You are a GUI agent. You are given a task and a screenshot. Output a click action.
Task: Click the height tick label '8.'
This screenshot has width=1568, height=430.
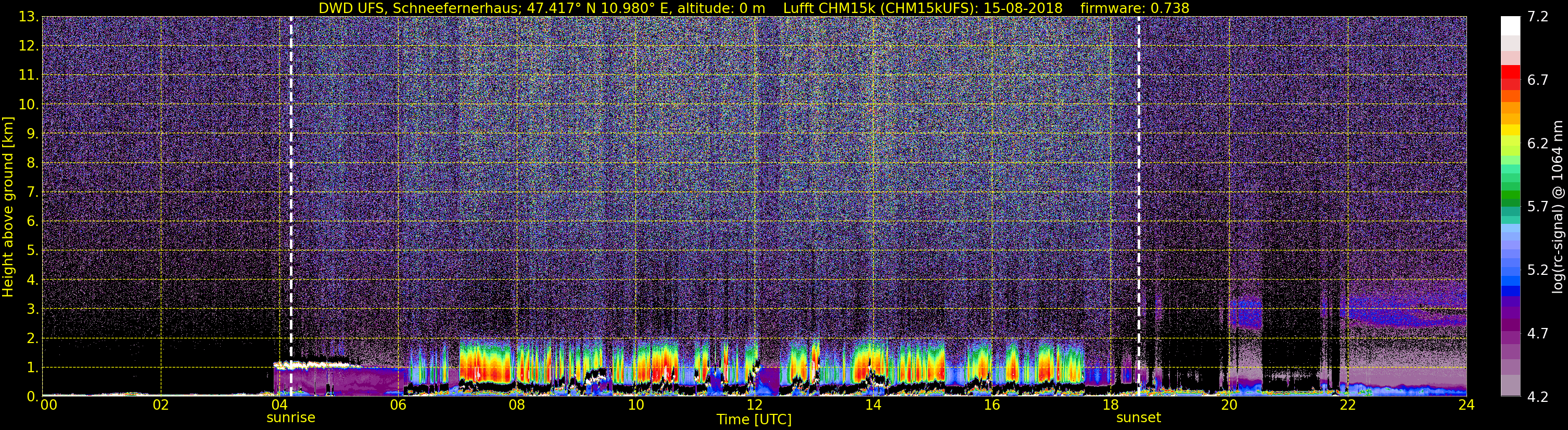(x=32, y=162)
